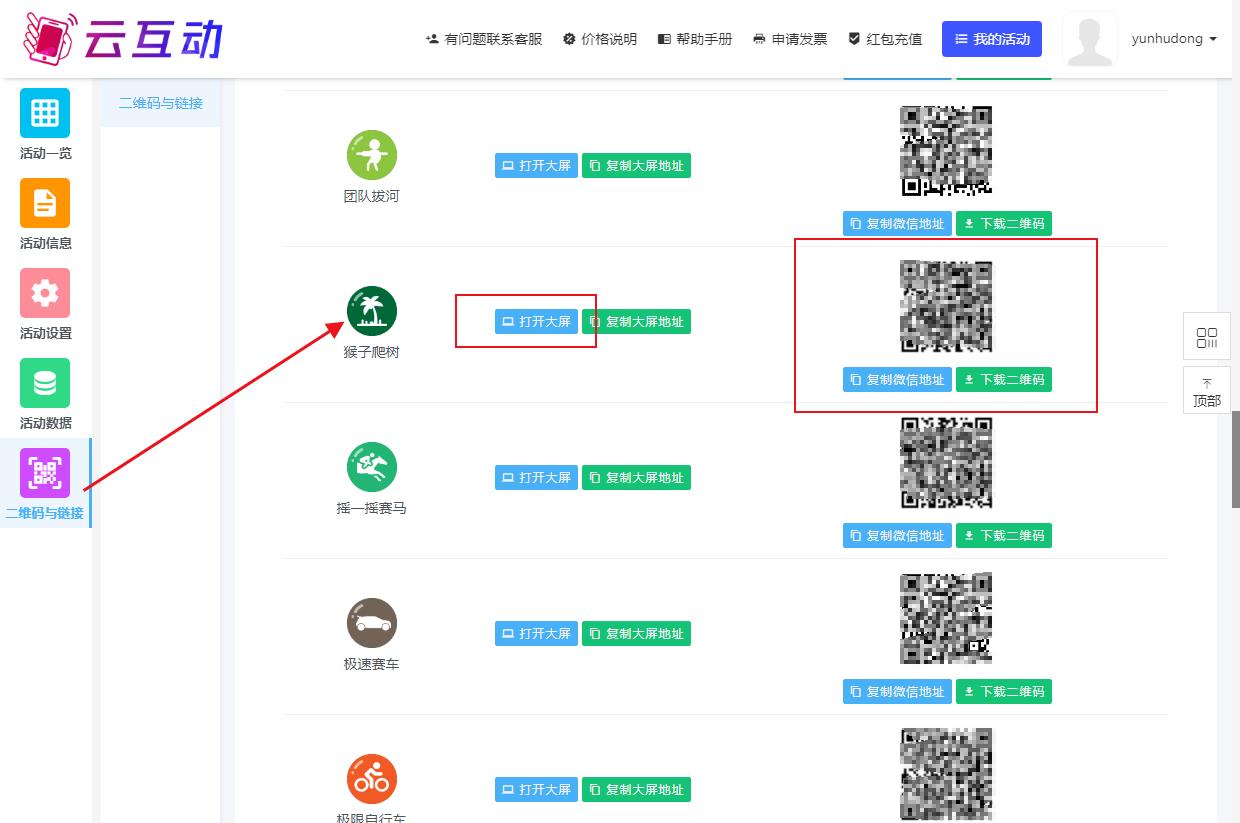This screenshot has height=823, width=1240.
Task: Click 复制大屏地址 for 极限自行车
Action: (x=636, y=790)
